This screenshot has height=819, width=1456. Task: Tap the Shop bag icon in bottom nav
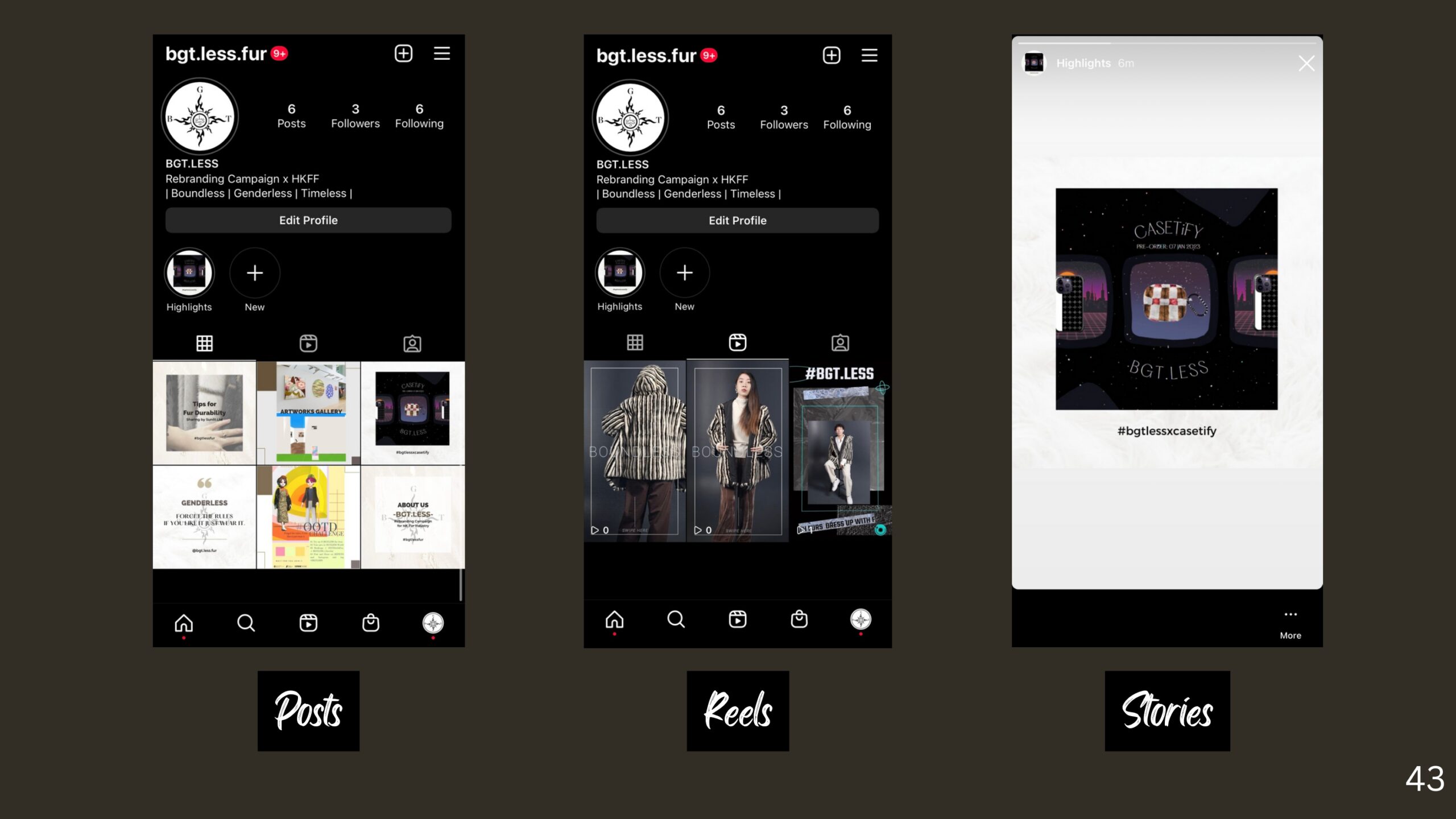(371, 623)
